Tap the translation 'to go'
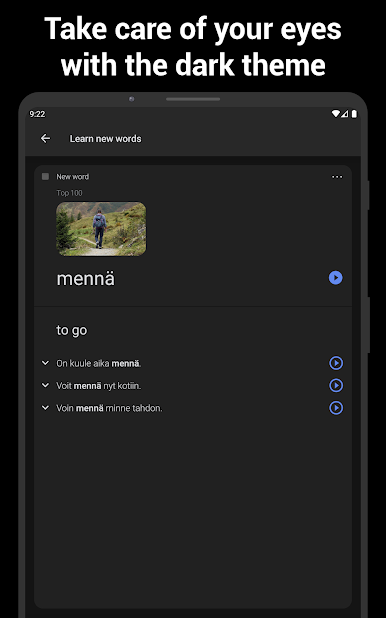Viewport: 386px width, 618px height. (71, 330)
